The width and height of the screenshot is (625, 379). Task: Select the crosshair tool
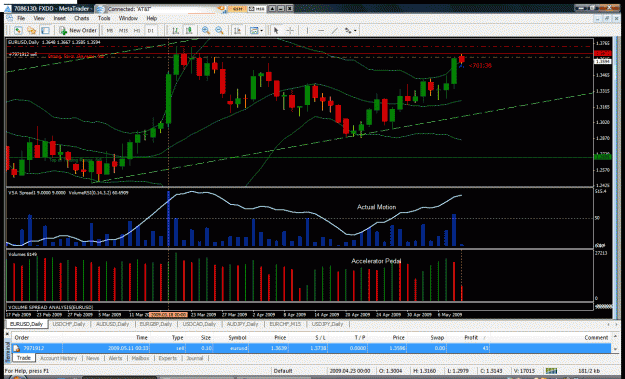[x=290, y=30]
